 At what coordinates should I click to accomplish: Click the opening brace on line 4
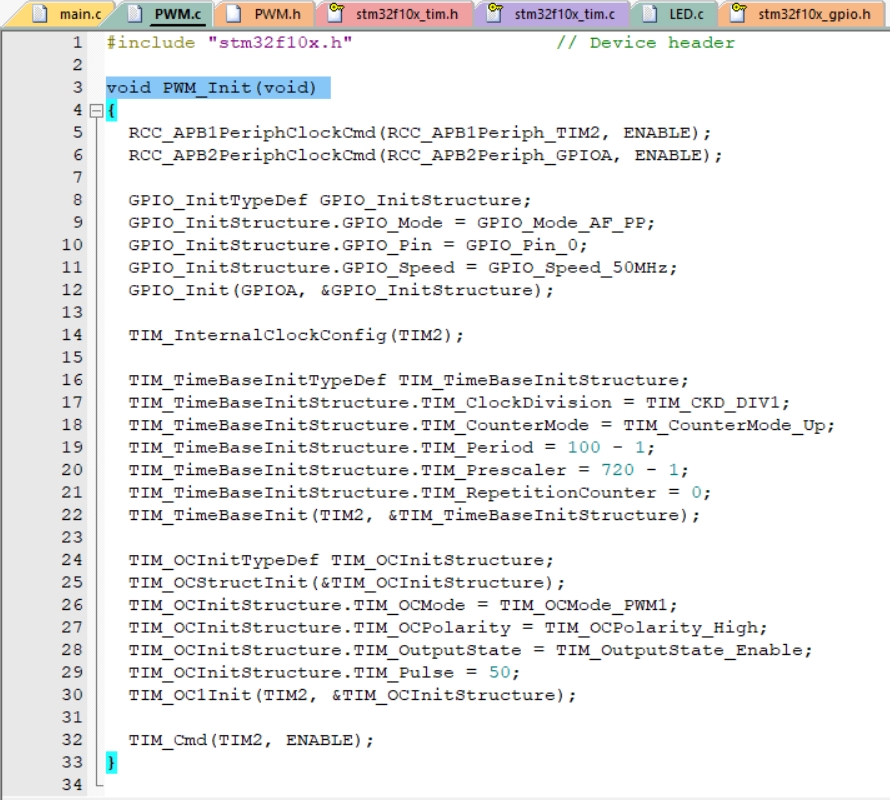coord(111,110)
